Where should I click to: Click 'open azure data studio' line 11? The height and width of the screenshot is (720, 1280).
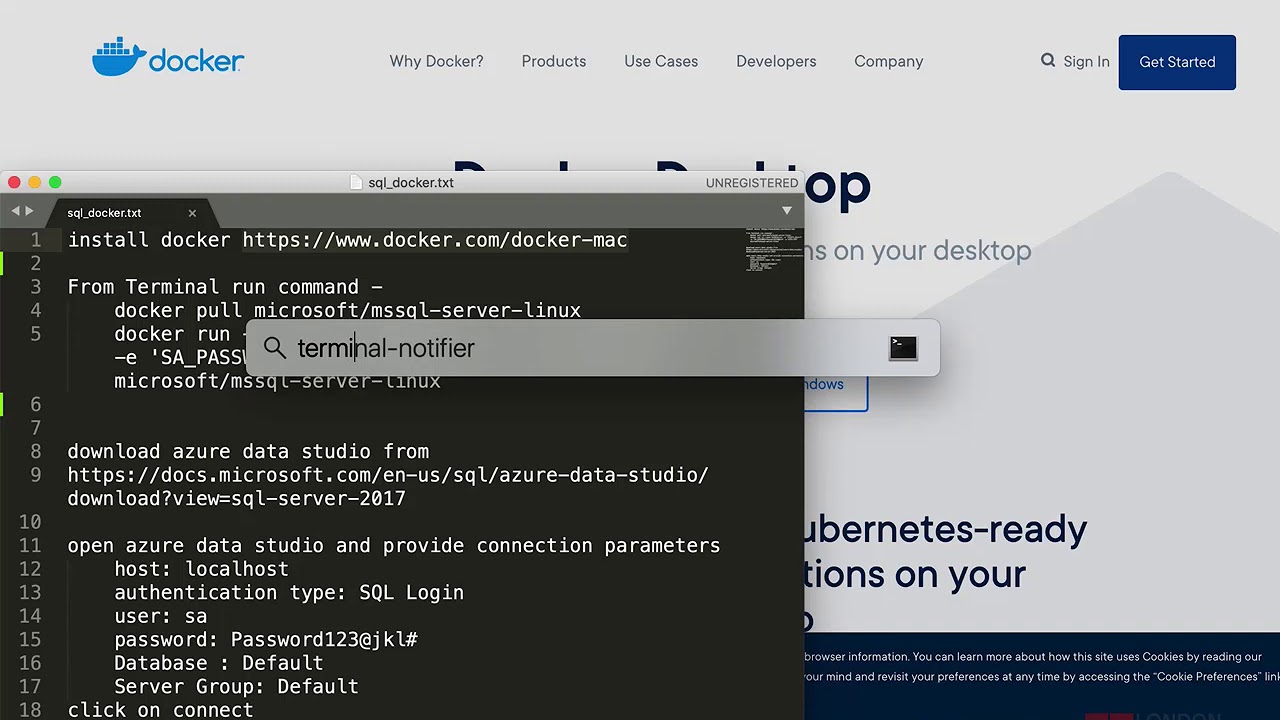tap(394, 546)
